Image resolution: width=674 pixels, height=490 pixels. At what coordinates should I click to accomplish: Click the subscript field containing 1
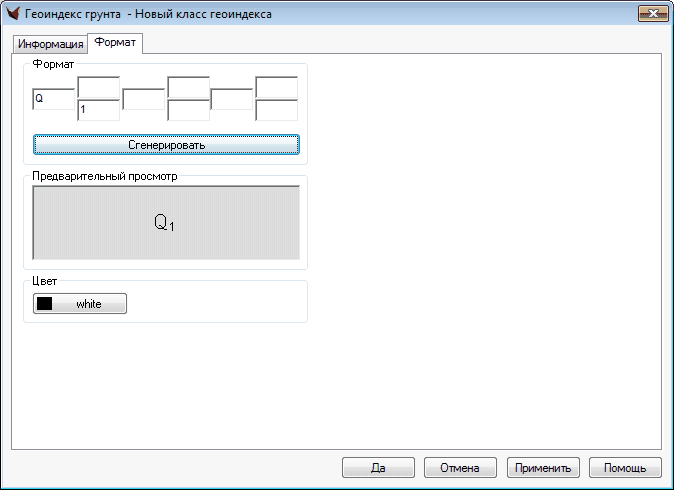(98, 110)
